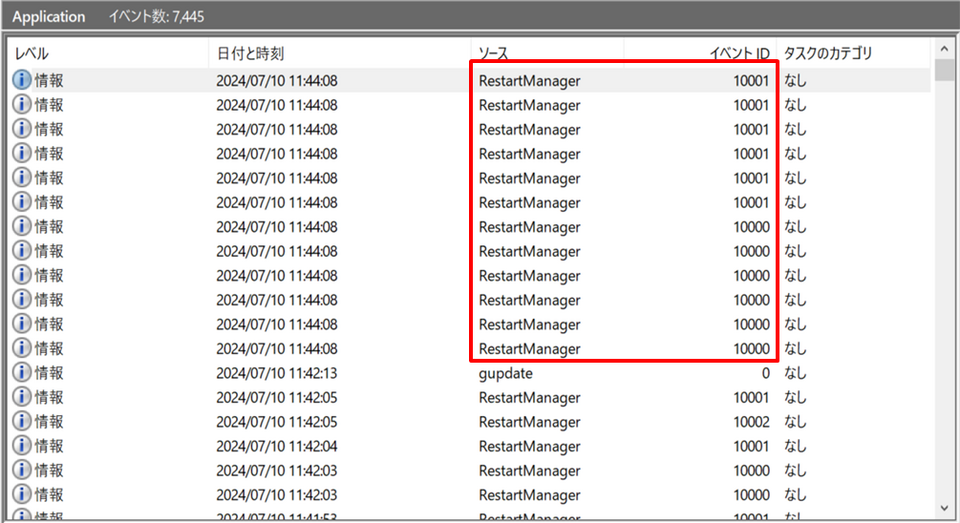The height and width of the screenshot is (523, 960).
Task: Click info icon of the upper 11:42:03 event
Action: point(22,470)
